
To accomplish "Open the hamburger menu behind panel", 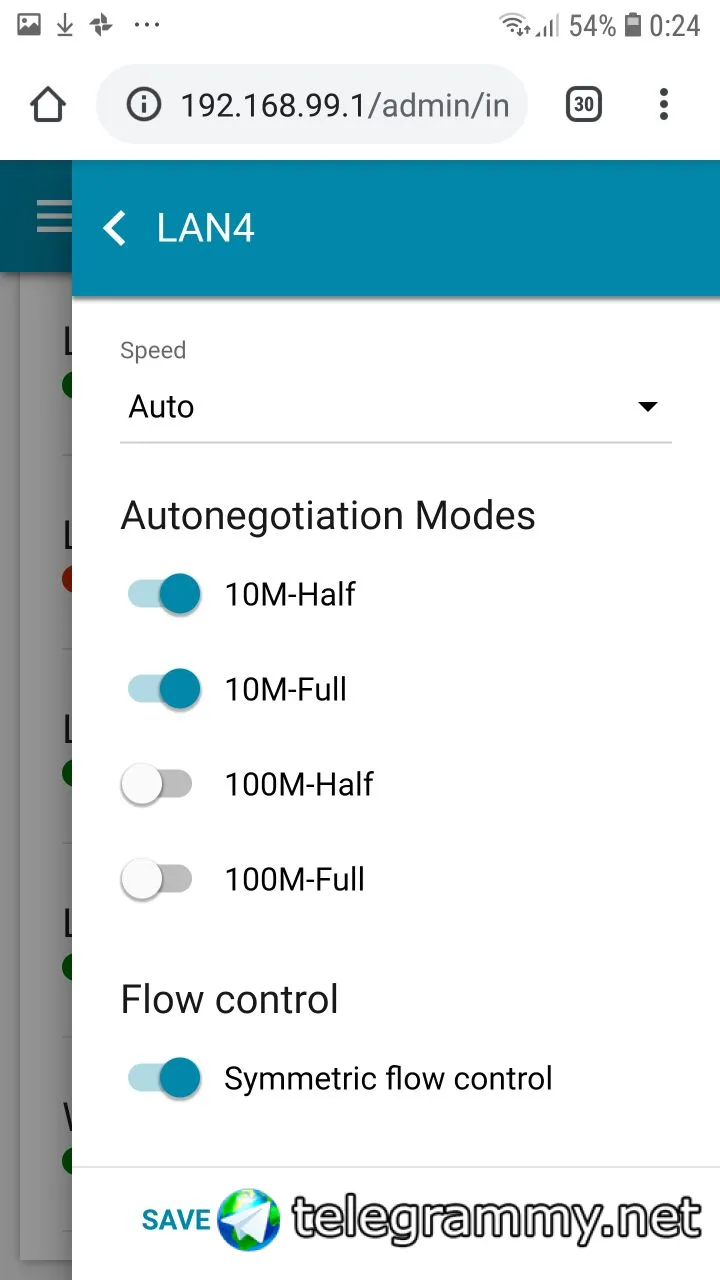I will pyautogui.click(x=54, y=216).
